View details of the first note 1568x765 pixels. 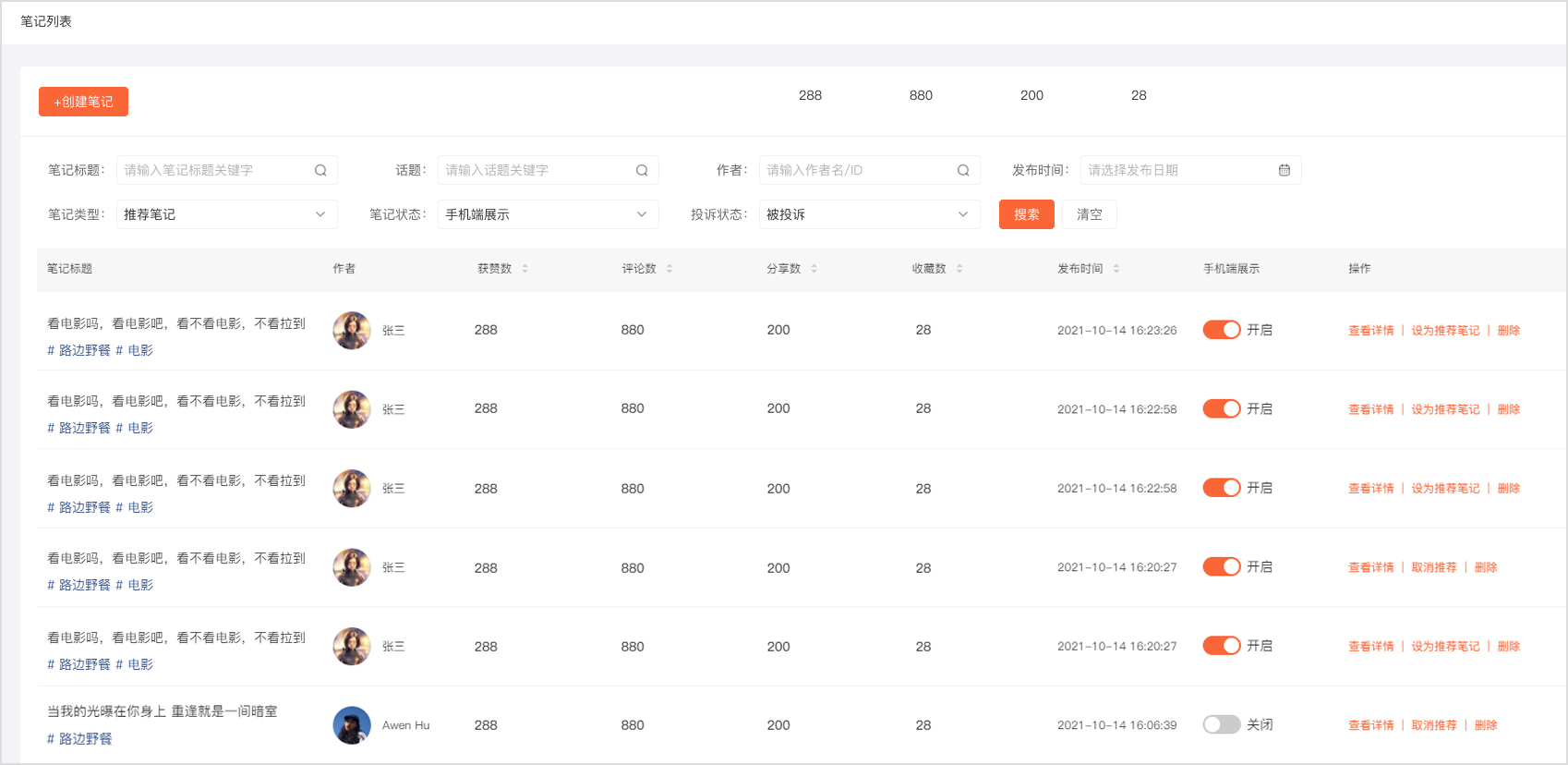tap(1370, 331)
